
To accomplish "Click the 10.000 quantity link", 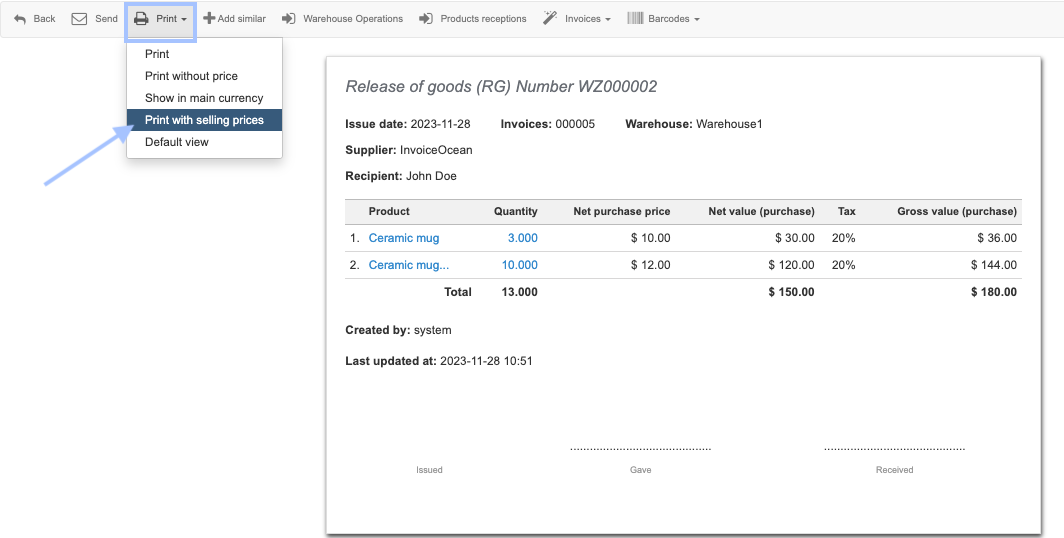I will click(x=519, y=265).
